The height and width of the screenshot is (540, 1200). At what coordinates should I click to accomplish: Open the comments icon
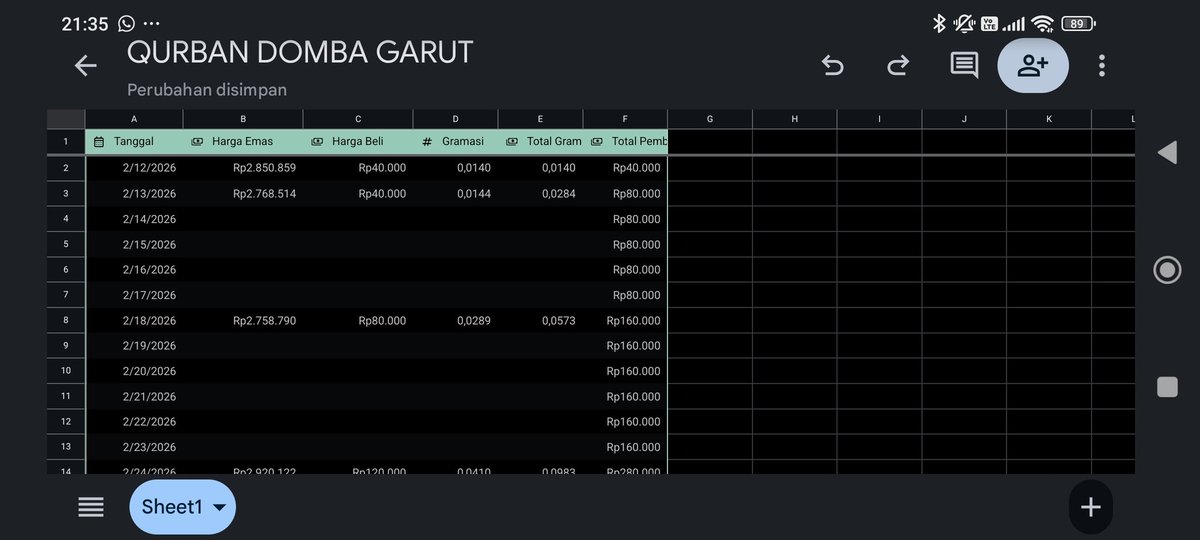[x=964, y=66]
